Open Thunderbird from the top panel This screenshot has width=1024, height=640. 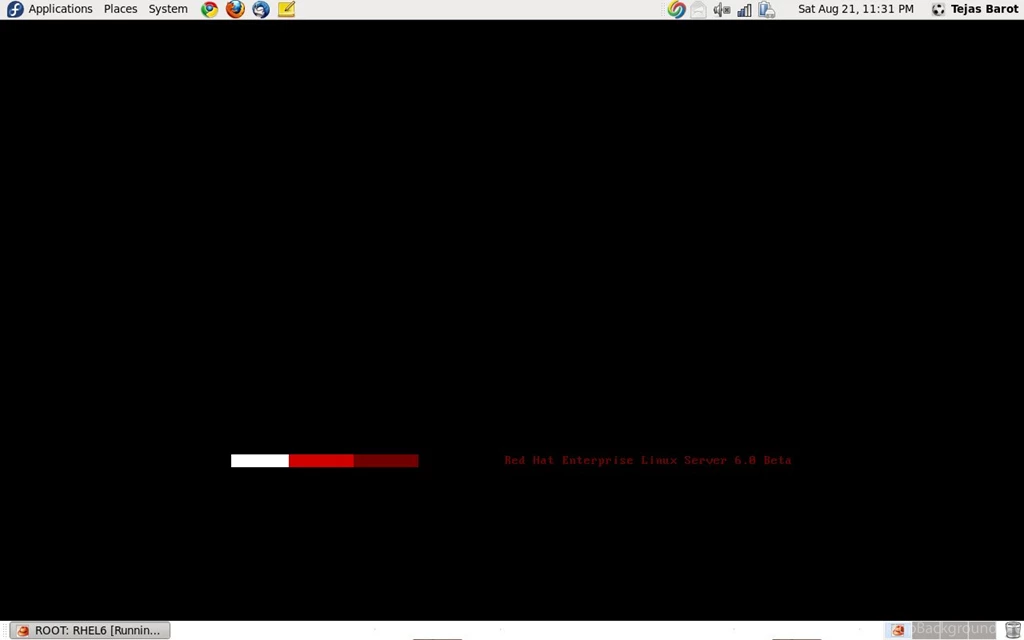click(260, 9)
